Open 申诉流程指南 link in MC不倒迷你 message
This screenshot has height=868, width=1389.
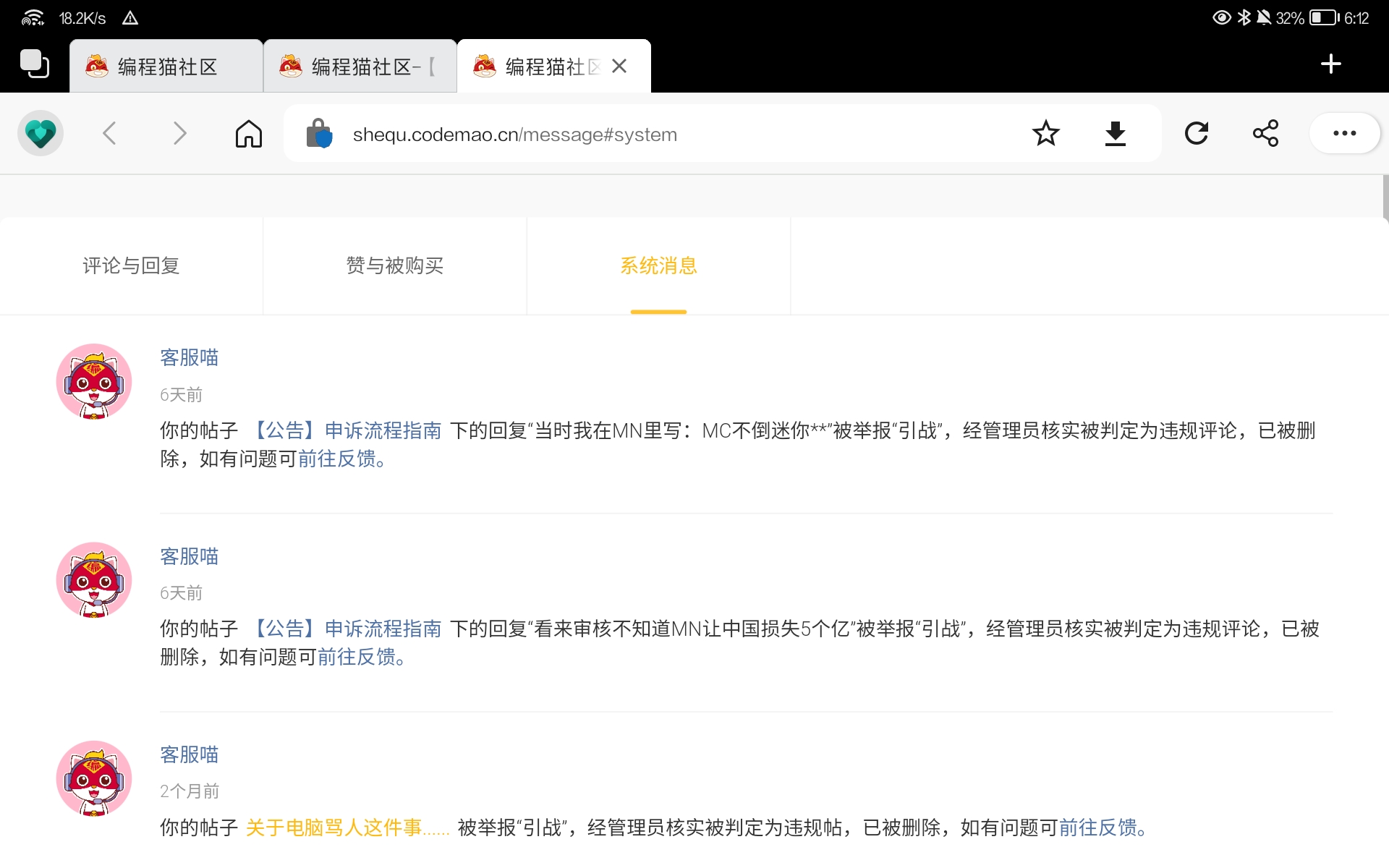coord(345,430)
